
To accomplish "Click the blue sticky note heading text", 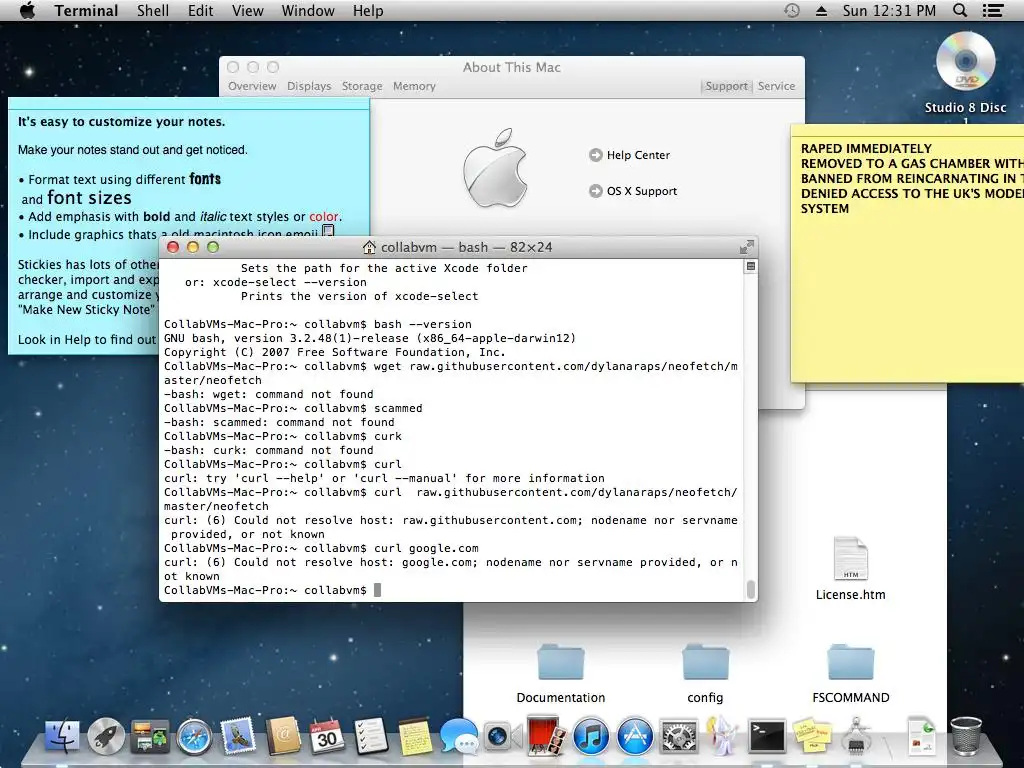I will coord(121,121).
